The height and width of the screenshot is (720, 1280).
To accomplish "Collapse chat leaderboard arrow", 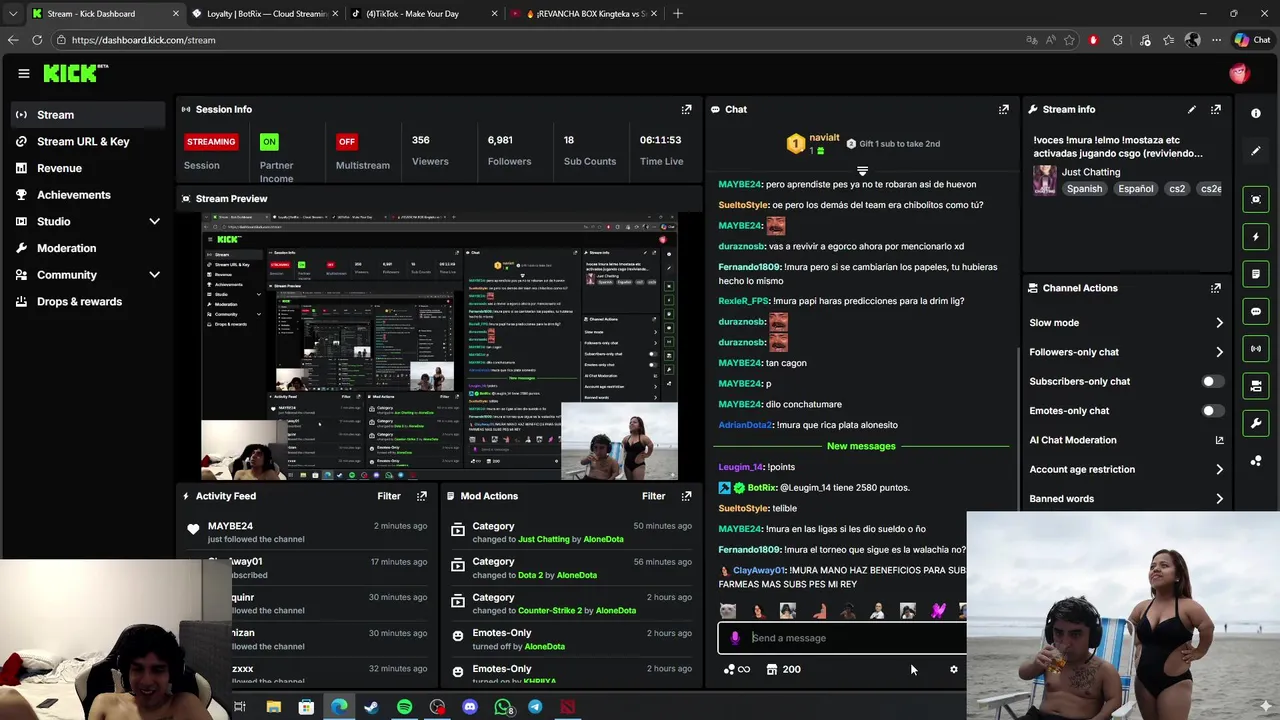I will coord(862,171).
